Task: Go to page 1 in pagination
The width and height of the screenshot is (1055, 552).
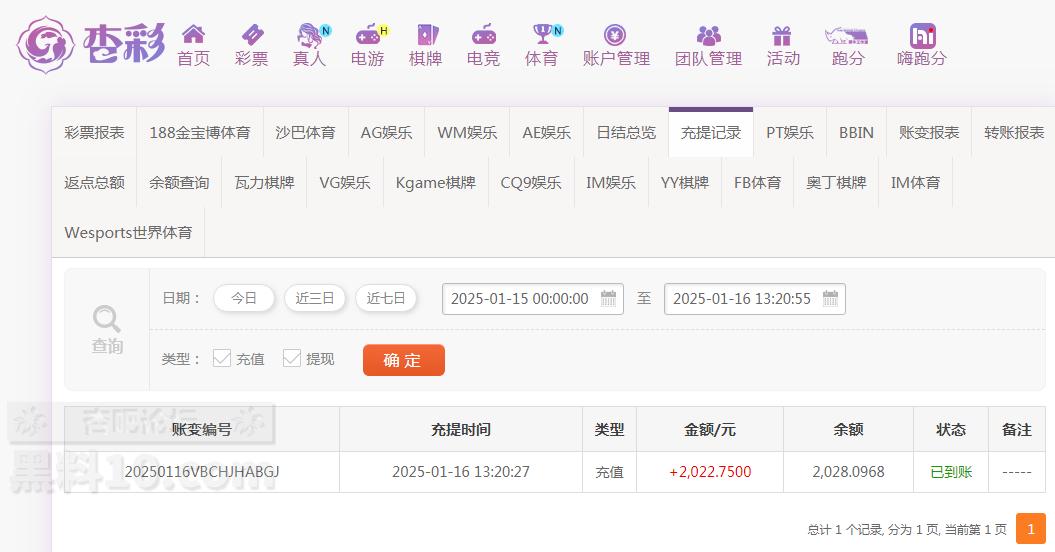Action: 1030,528
